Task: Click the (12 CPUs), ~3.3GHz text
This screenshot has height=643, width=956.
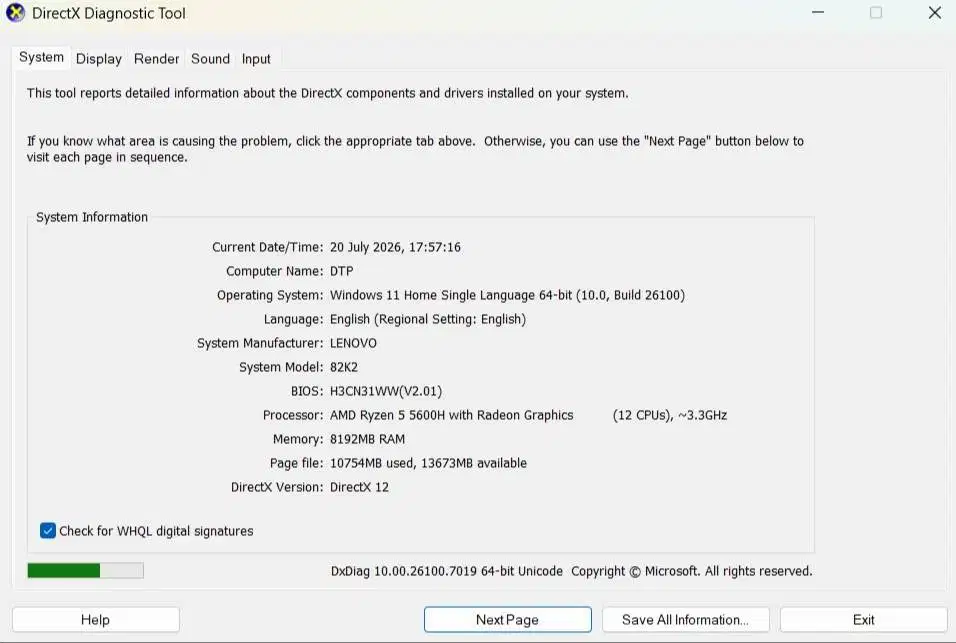Action: (x=669, y=415)
